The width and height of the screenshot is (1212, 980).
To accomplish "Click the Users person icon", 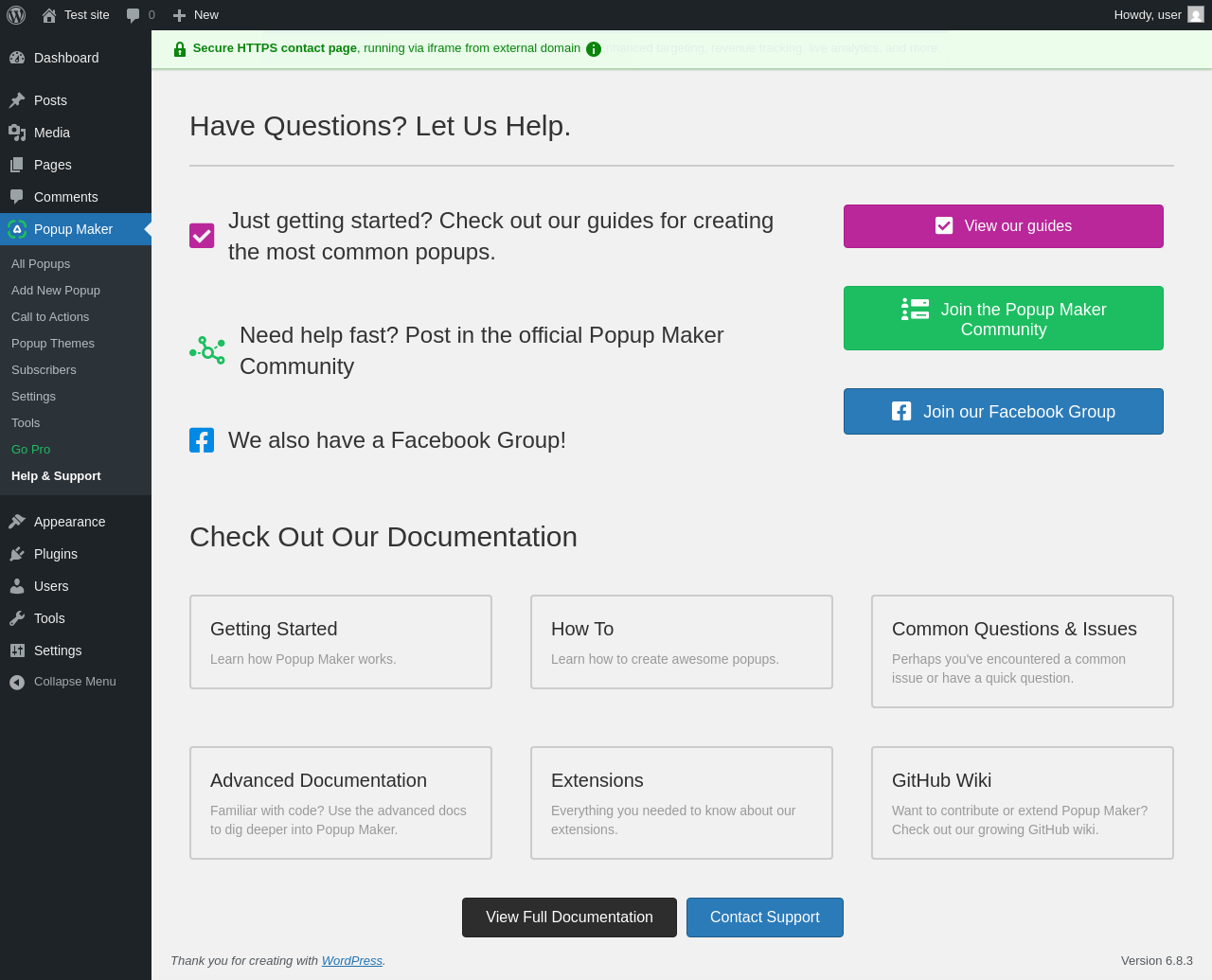I will point(17,586).
